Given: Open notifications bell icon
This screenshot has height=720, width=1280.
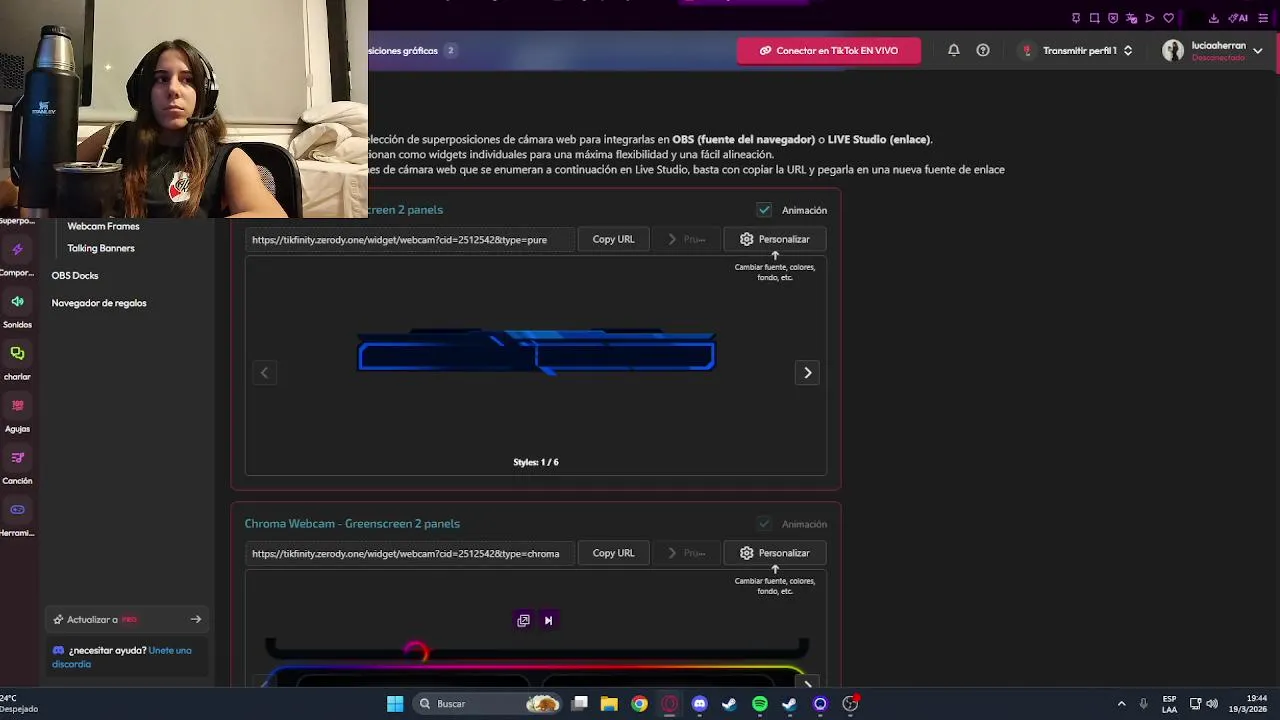Looking at the screenshot, I should click(954, 50).
